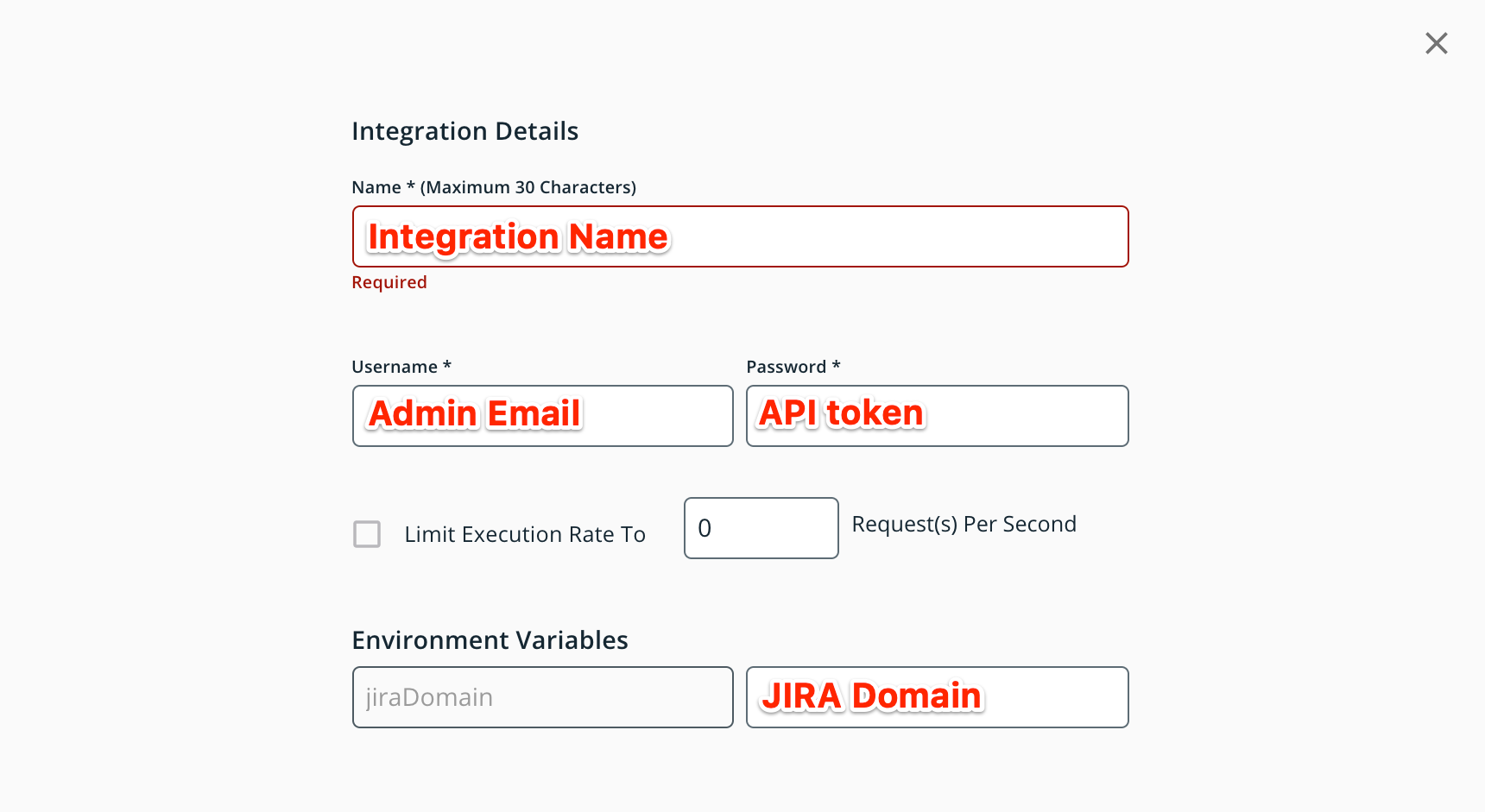Click the Name (Maximum 30 Characters) label
Viewport: 1485px width, 812px height.
click(494, 187)
